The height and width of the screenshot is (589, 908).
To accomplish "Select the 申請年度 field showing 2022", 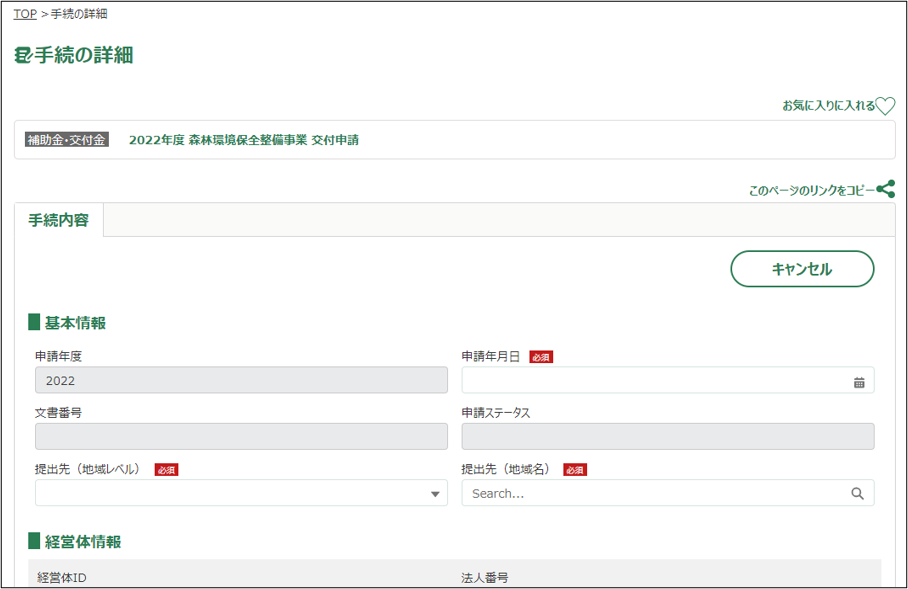I will click(x=241, y=381).
